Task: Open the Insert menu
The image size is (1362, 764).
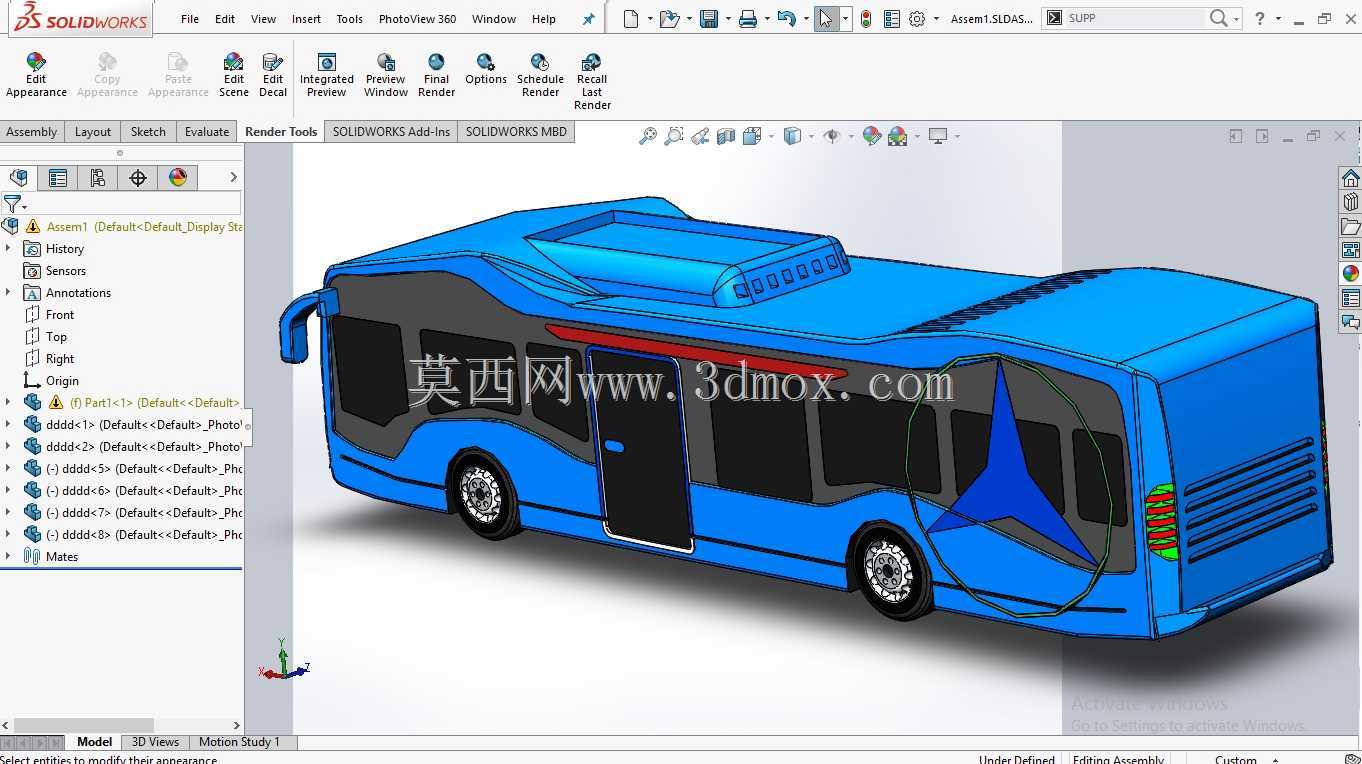Action: pyautogui.click(x=306, y=19)
